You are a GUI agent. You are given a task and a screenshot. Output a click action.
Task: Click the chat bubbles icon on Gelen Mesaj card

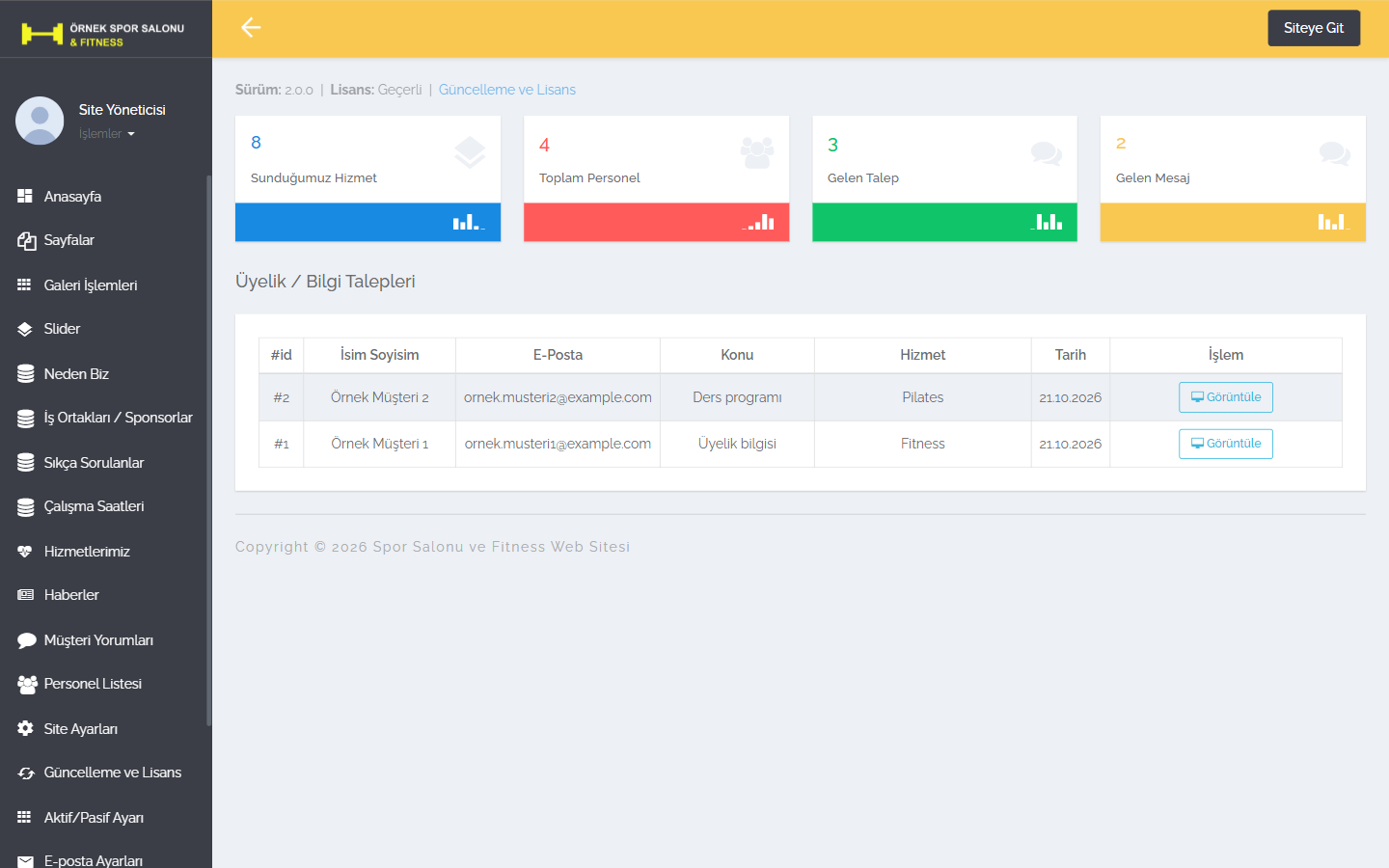click(x=1334, y=152)
